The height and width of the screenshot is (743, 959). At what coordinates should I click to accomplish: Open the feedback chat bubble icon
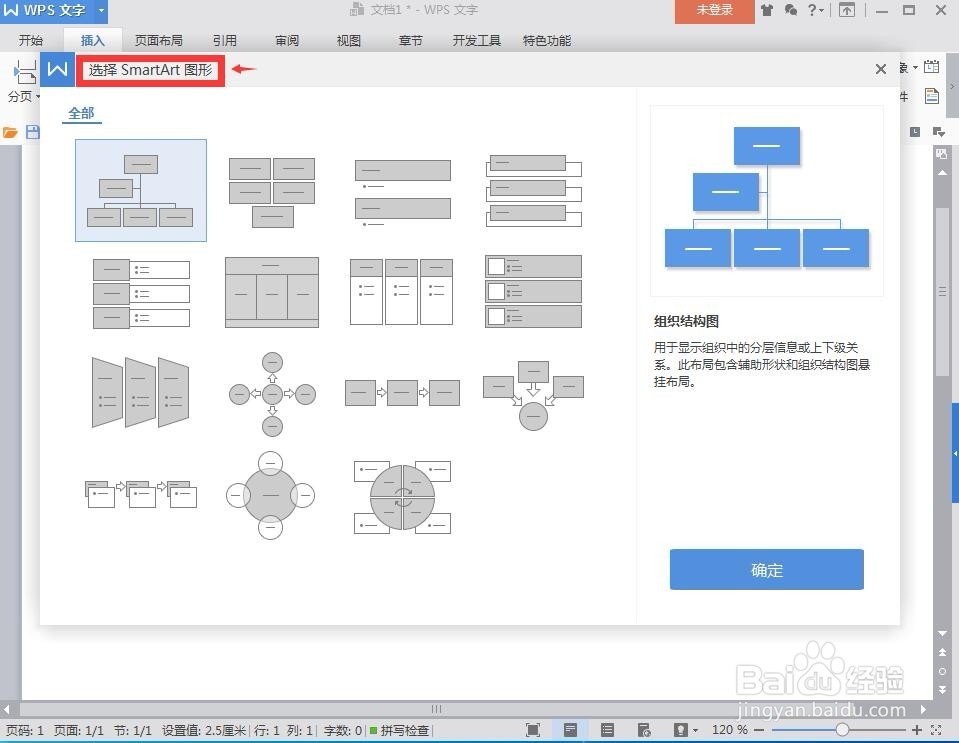791,10
